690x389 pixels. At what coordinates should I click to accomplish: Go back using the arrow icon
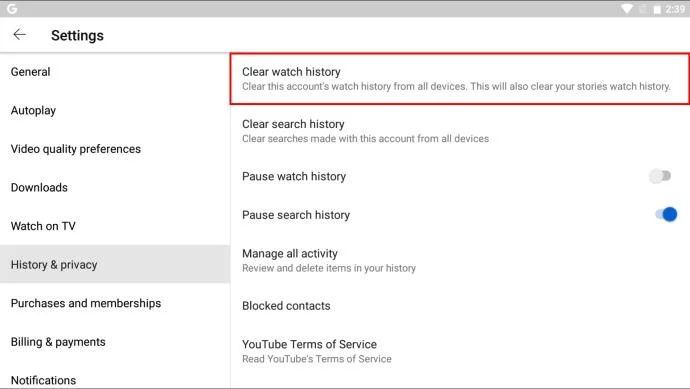(19, 34)
